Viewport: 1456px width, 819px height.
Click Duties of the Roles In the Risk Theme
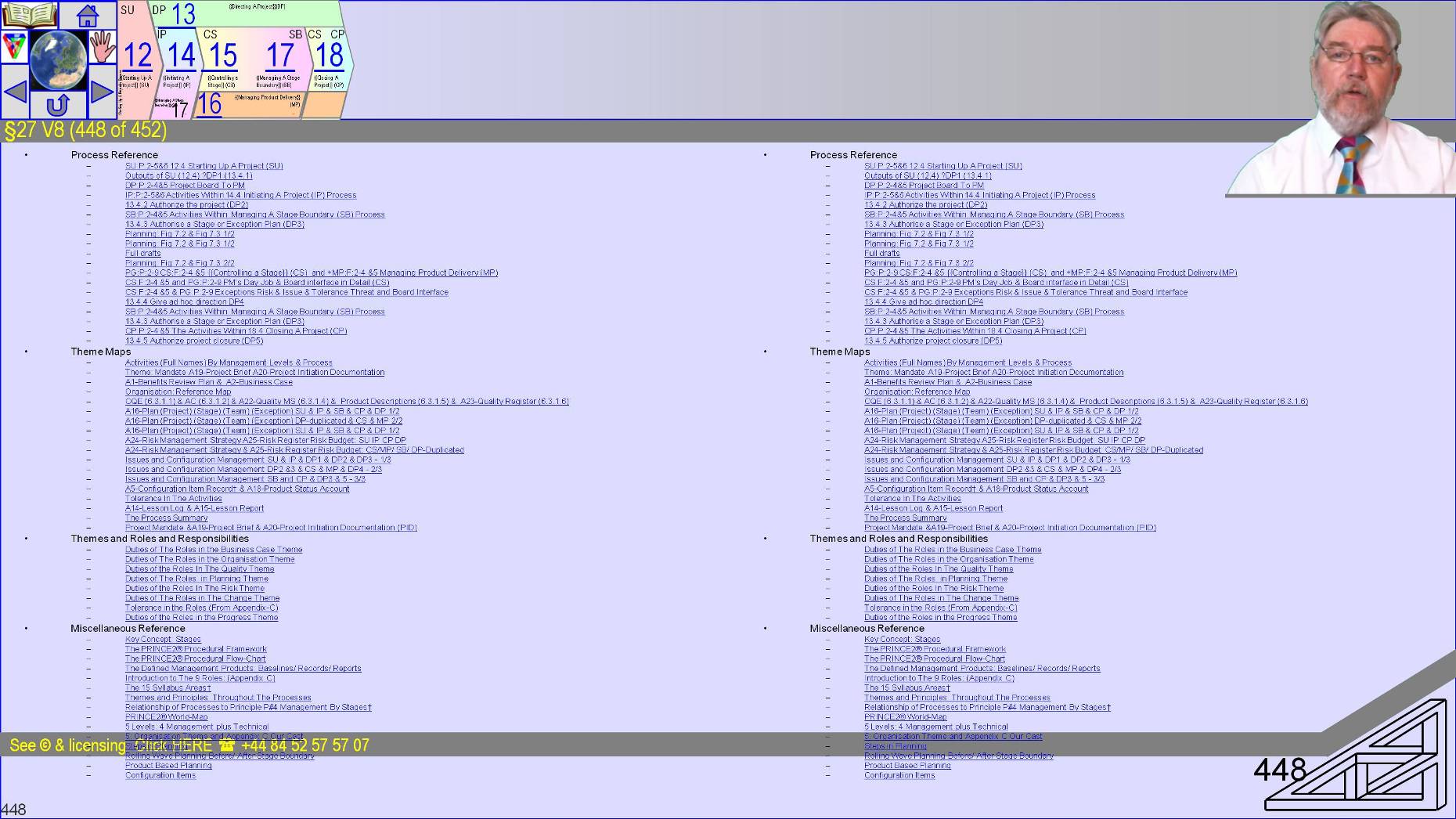coord(196,587)
